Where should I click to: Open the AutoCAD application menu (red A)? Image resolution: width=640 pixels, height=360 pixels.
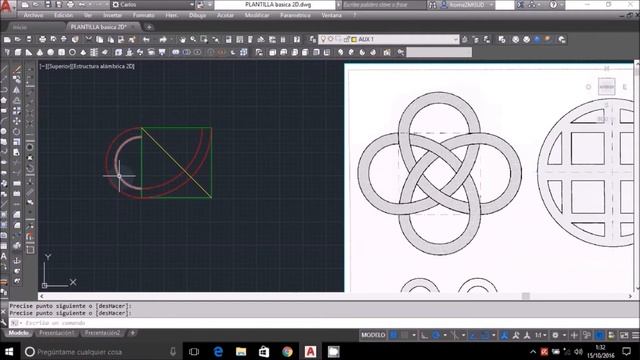(6, 8)
